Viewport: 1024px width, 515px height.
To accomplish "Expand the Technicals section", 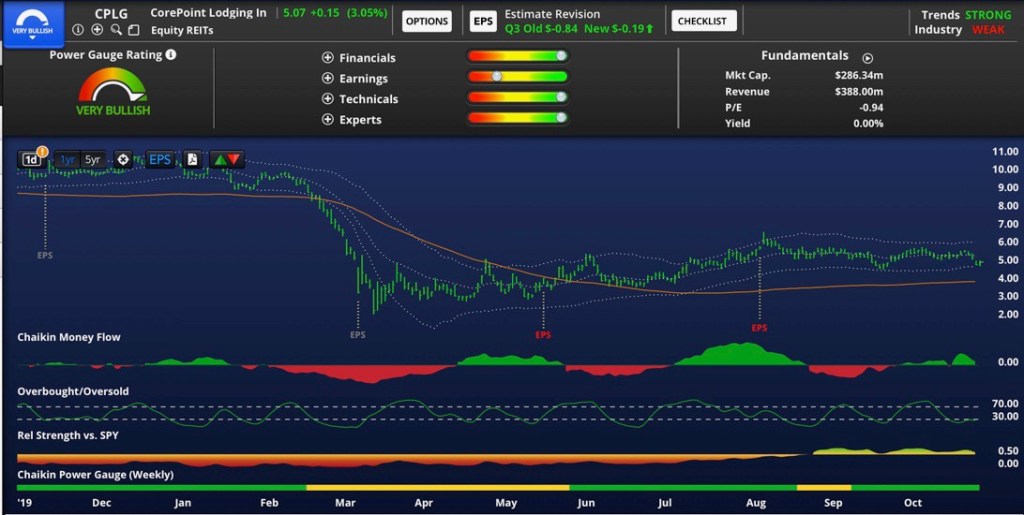I will tap(327, 99).
